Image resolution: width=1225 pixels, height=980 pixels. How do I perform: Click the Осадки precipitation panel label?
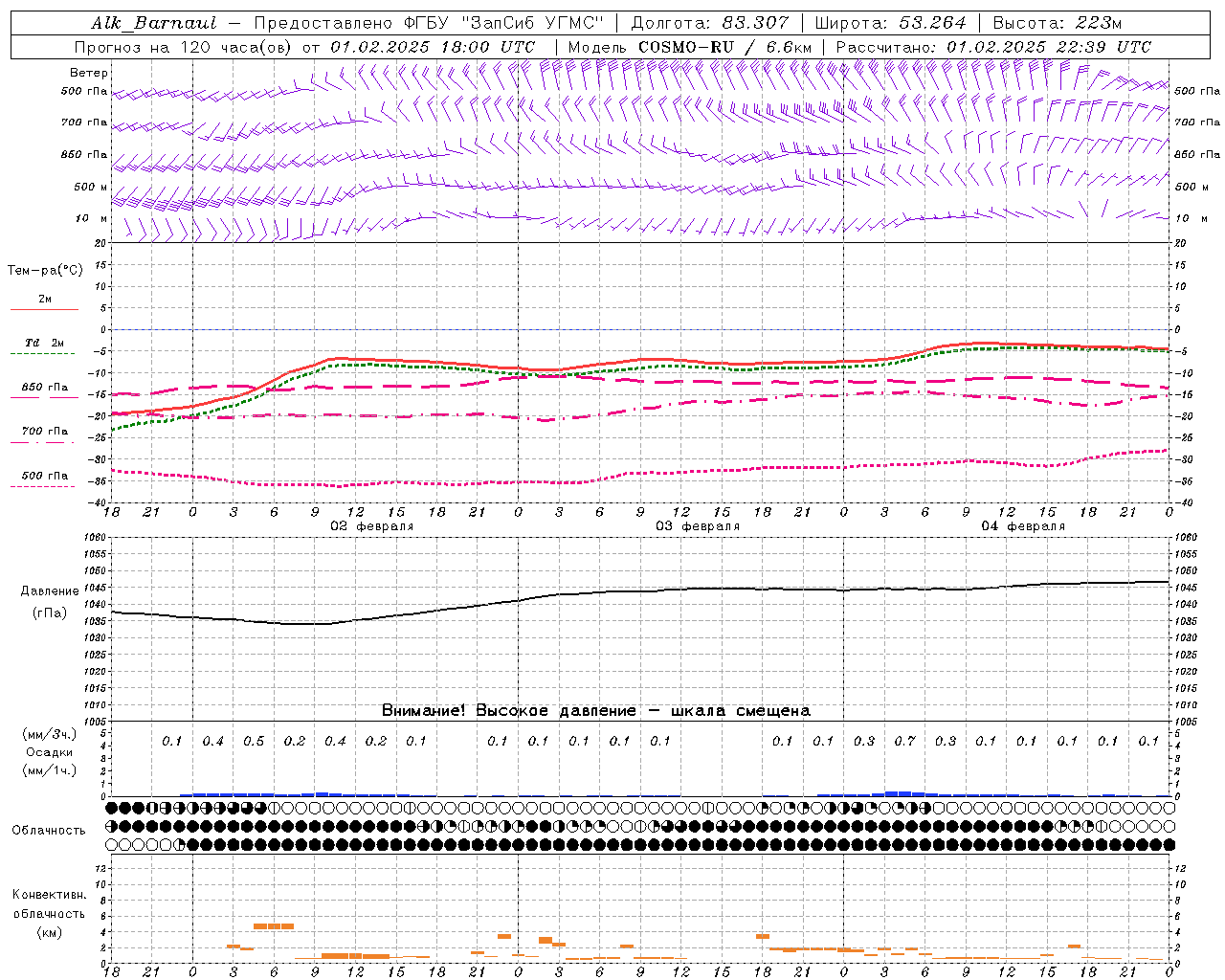pyautogui.click(x=49, y=752)
